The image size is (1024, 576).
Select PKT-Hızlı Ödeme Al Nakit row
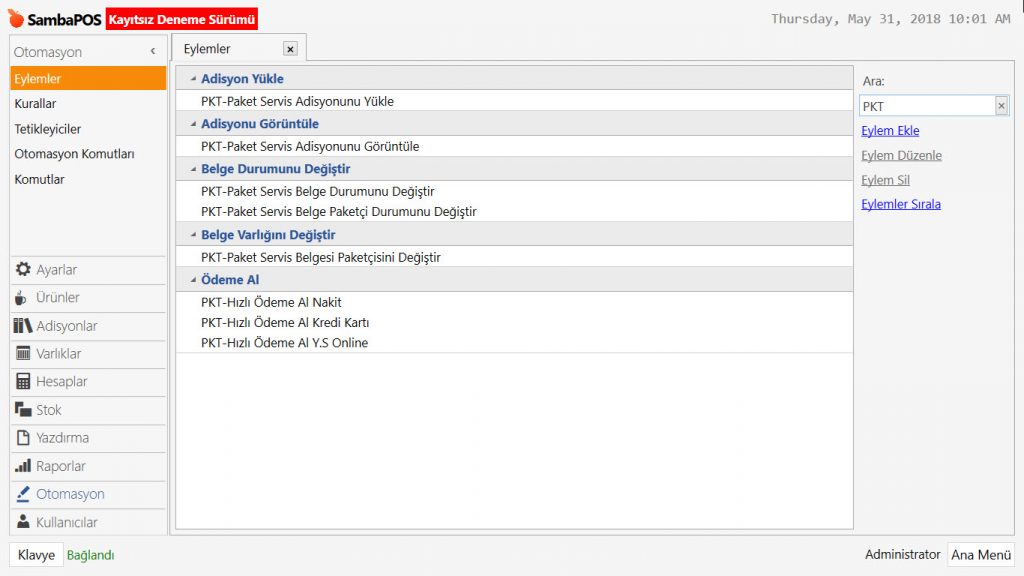[271, 302]
